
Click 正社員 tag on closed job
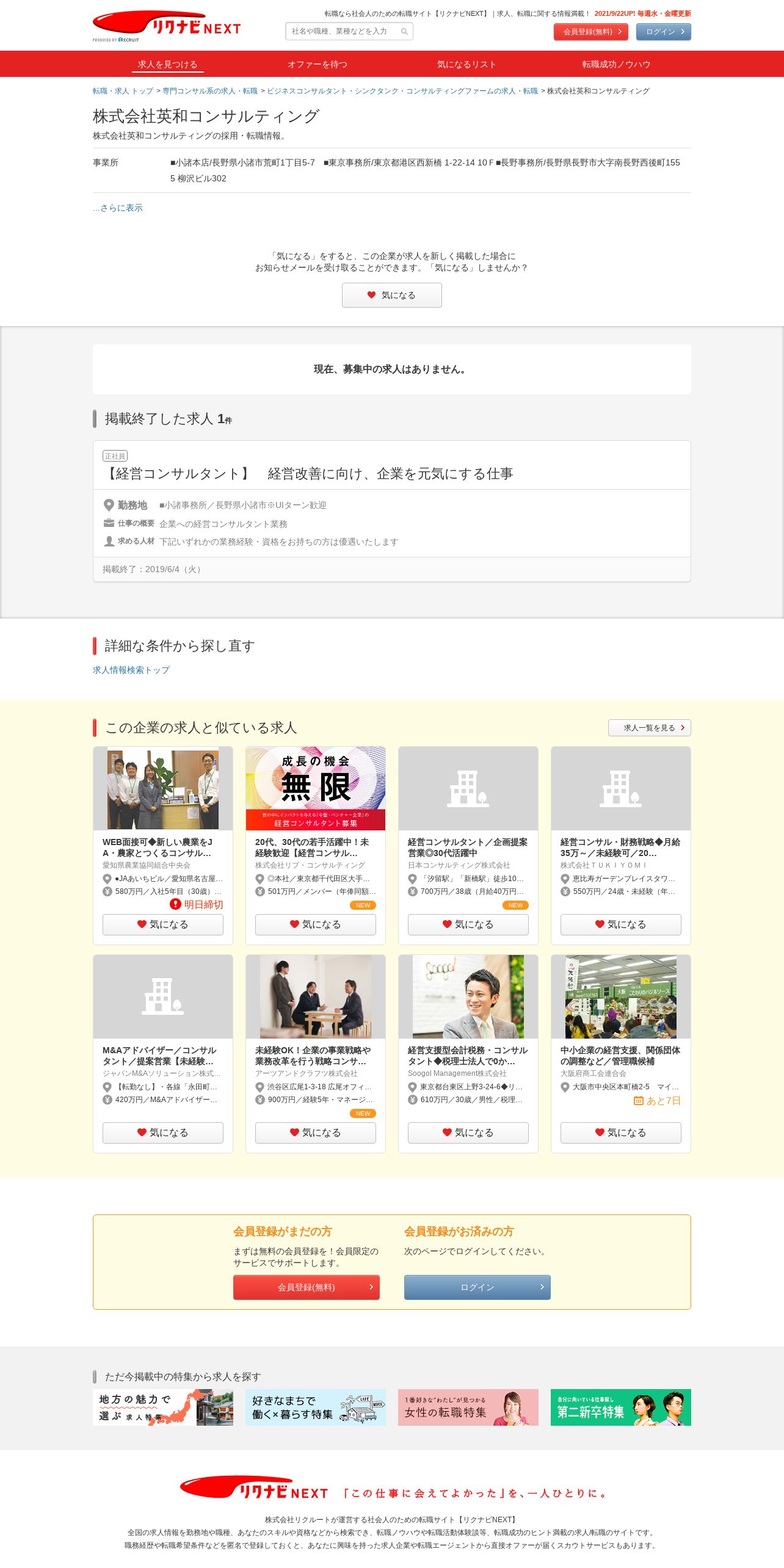(115, 456)
